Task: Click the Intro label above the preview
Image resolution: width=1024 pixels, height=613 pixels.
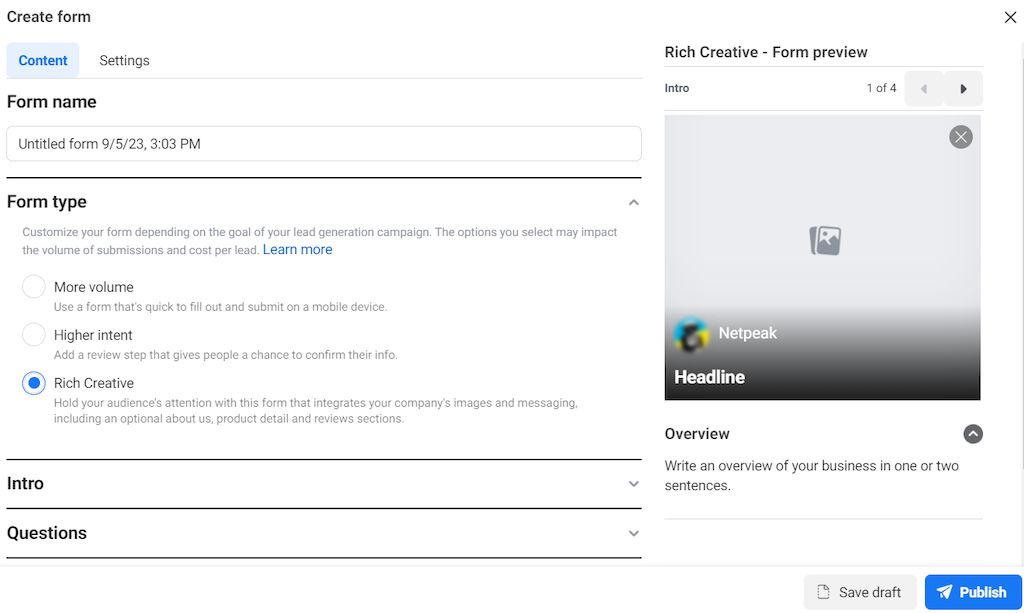Action: 677,88
